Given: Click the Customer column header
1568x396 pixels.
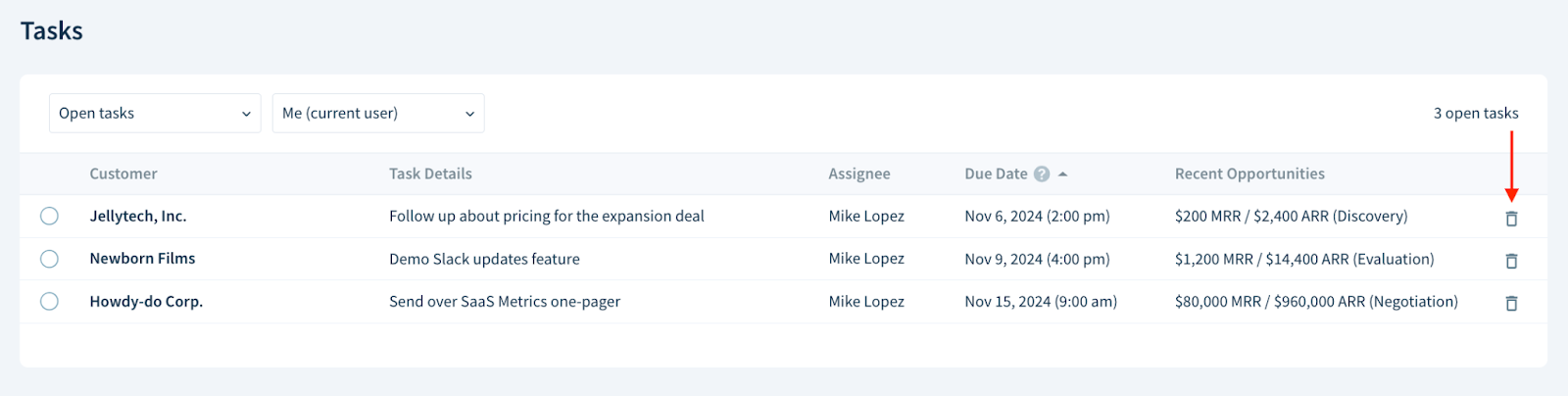Looking at the screenshot, I should [123, 173].
